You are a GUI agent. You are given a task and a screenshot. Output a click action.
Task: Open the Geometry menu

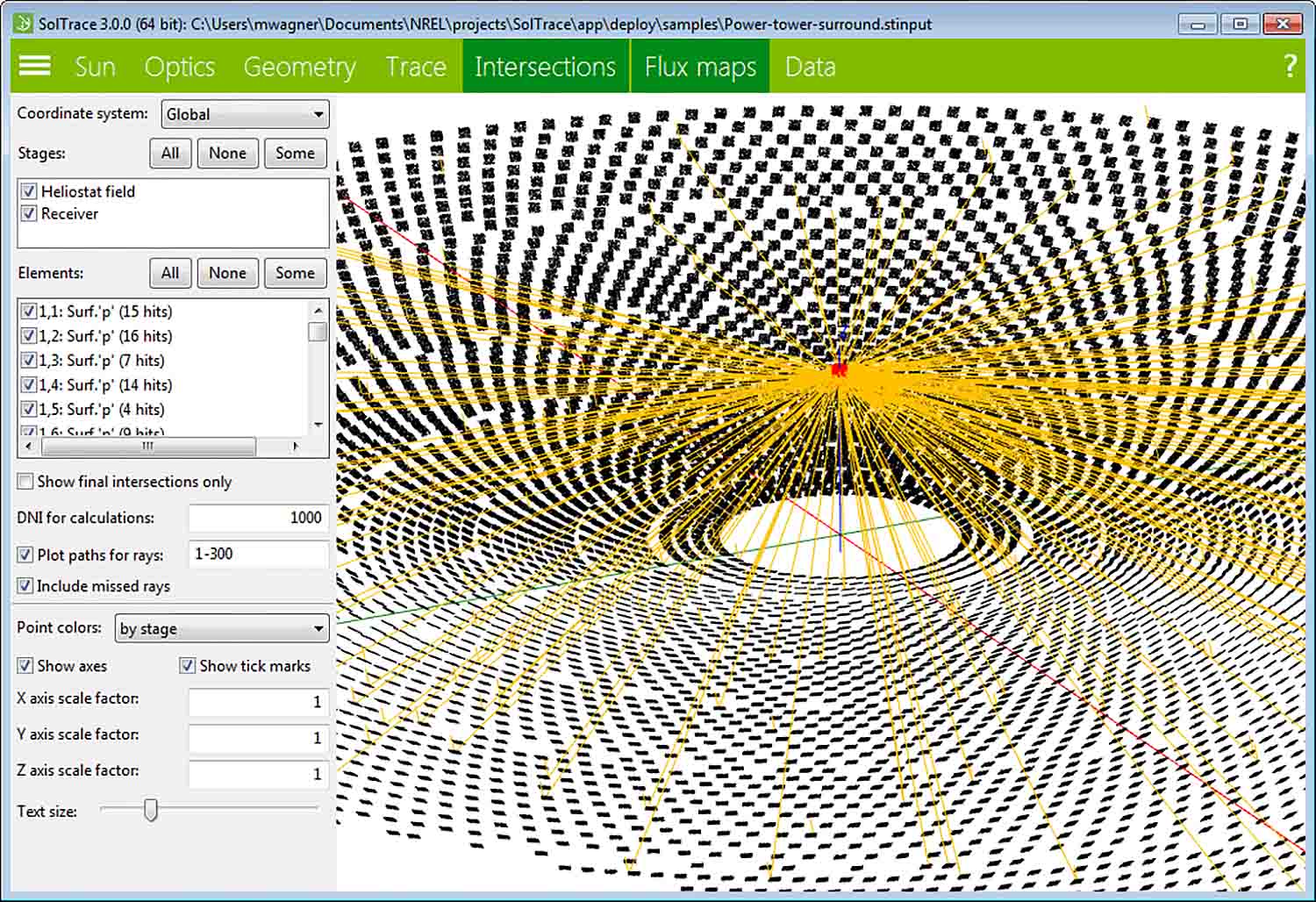(300, 66)
